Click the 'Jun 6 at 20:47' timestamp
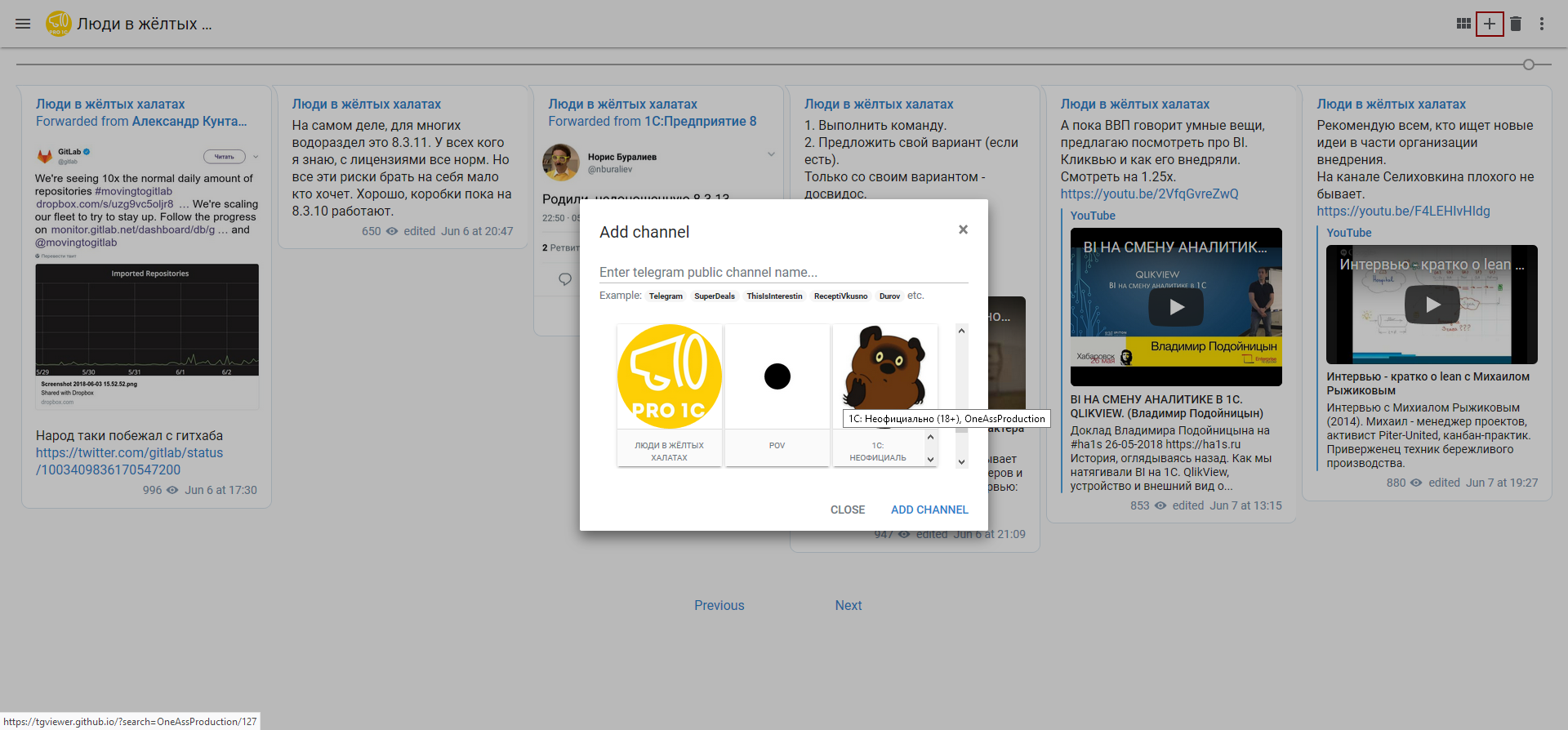Viewport: 1568px width, 730px height. point(477,231)
